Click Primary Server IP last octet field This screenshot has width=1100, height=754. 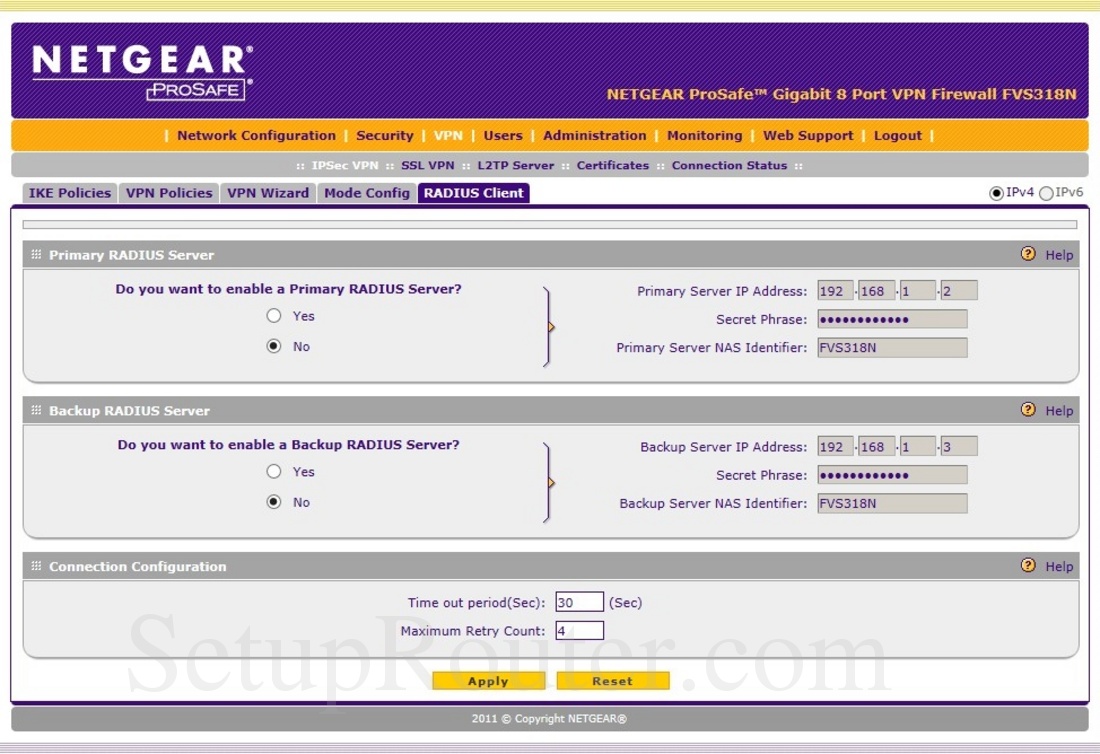point(959,290)
